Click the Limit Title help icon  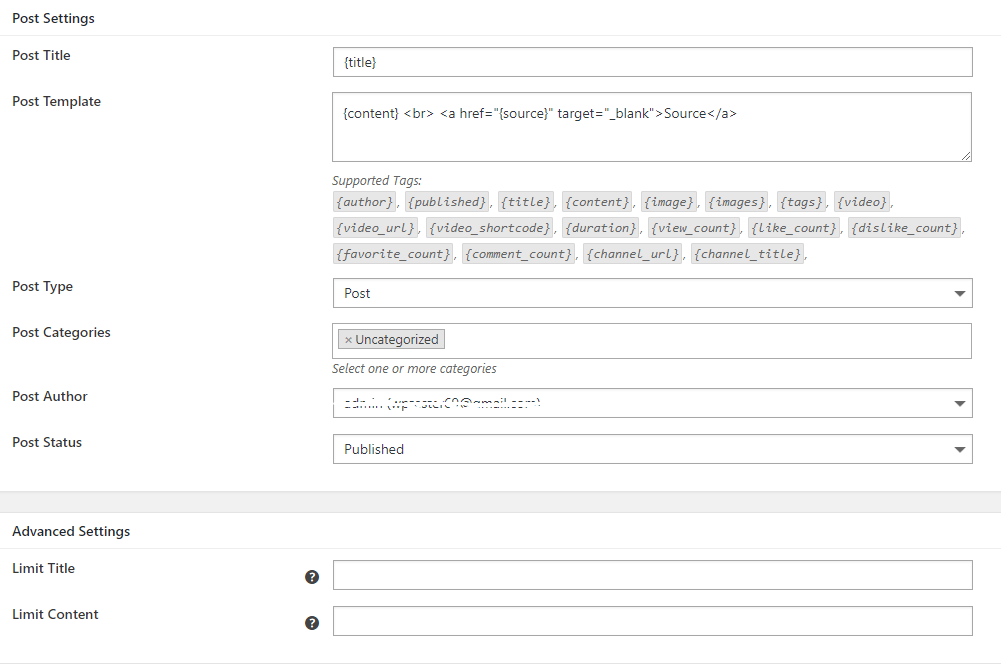(312, 577)
